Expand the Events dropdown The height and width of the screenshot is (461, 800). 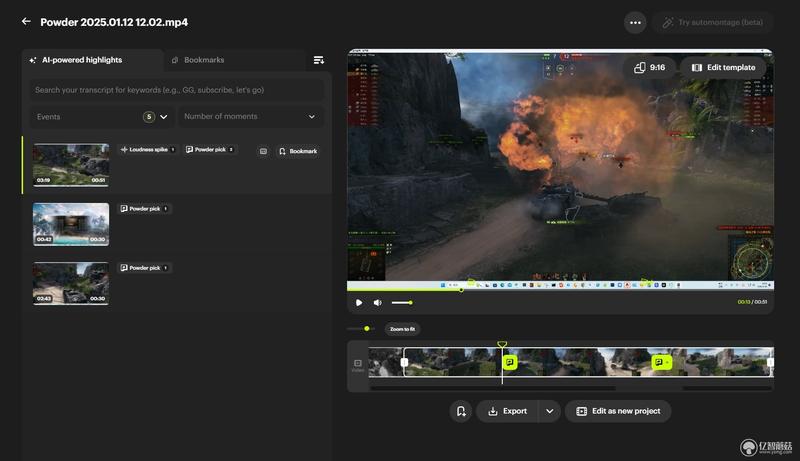click(102, 117)
